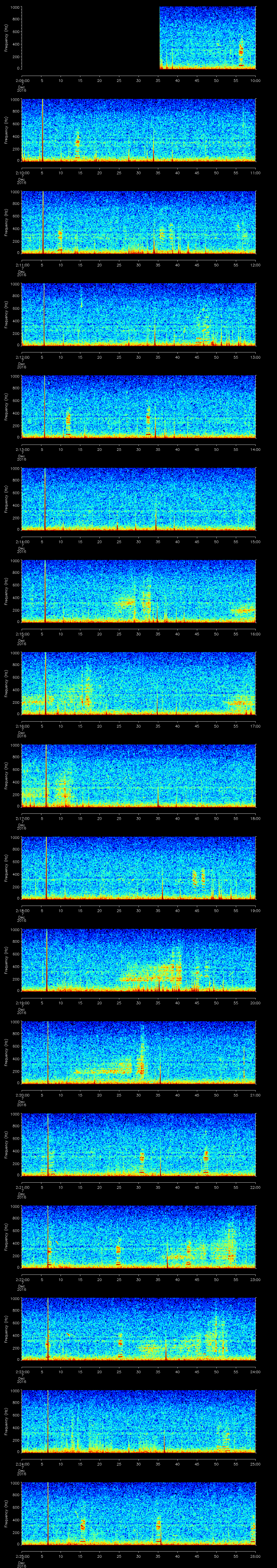The height and width of the screenshot is (1568, 277).
Task: Choose the 2:16:00 start time label
Action: [x=22, y=726]
